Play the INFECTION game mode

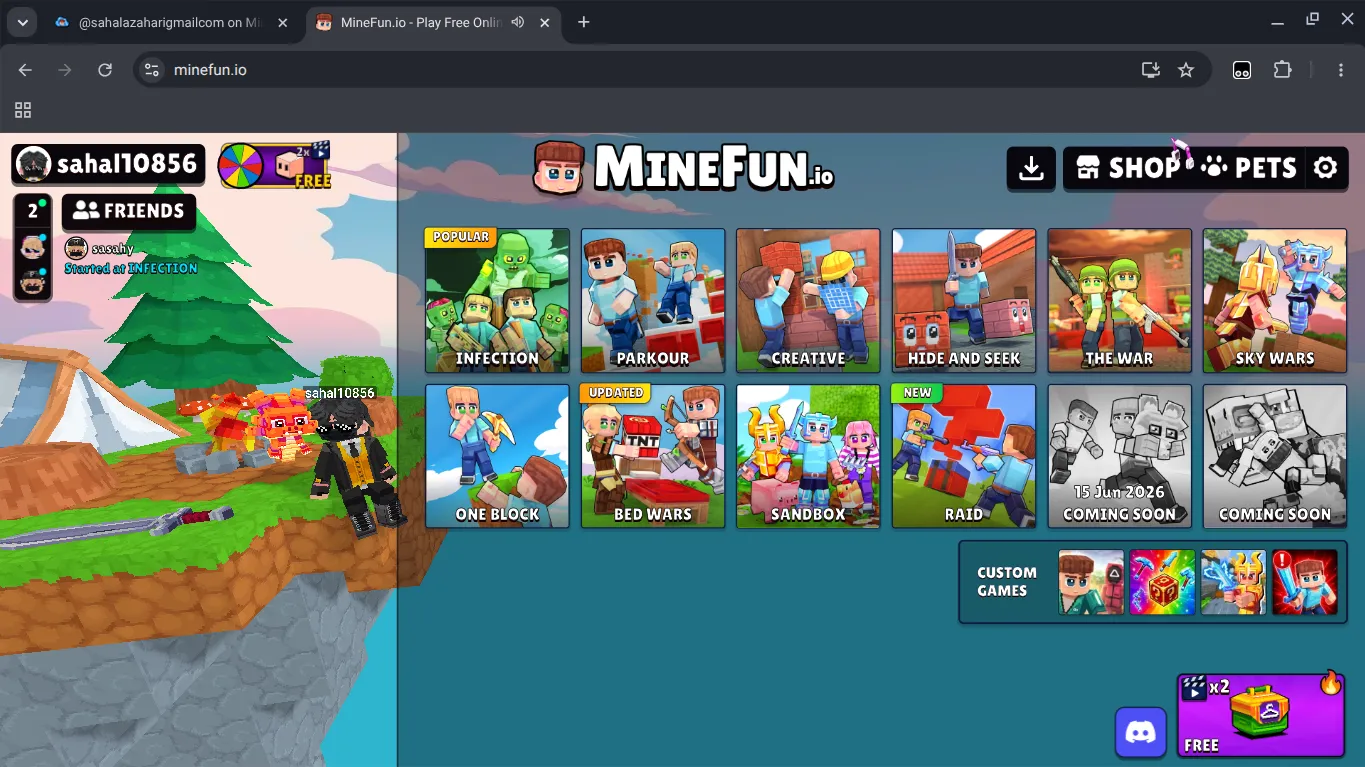497,300
